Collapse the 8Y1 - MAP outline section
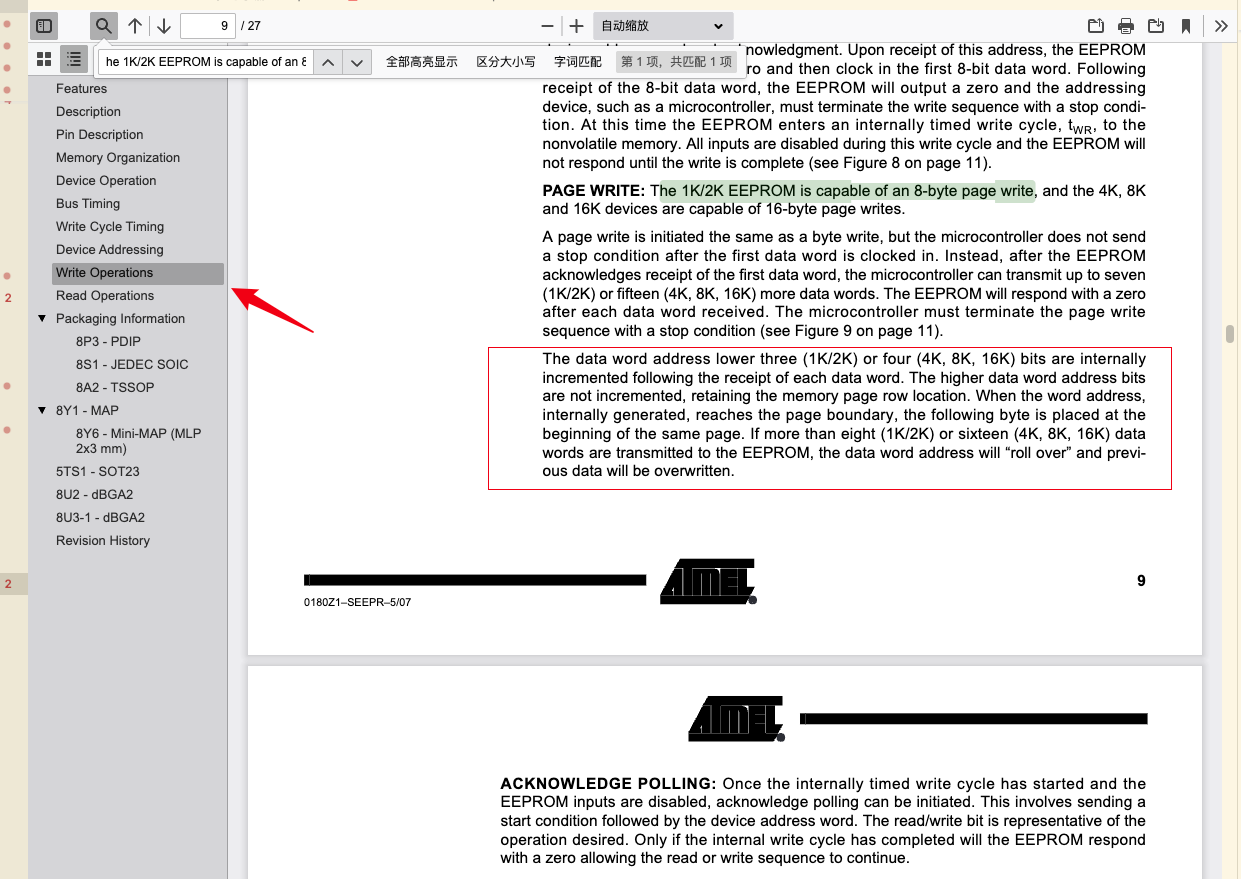Image resolution: width=1241 pixels, height=879 pixels. [42, 411]
